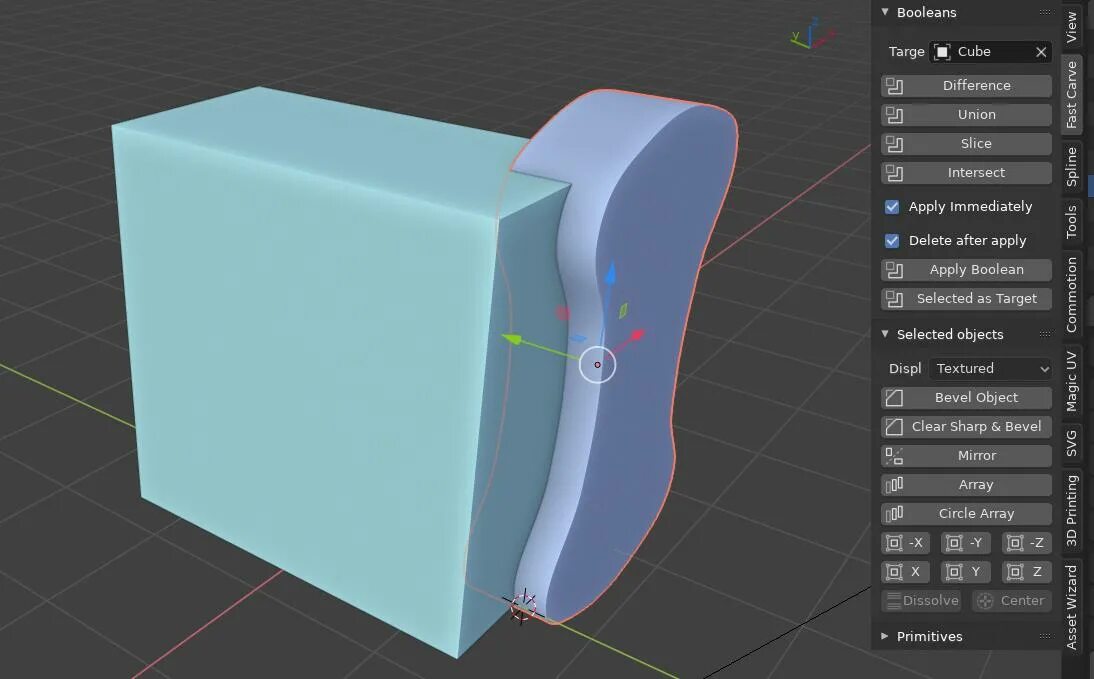Screen dimensions: 1094x679
Task: Click the Center button
Action: click(1012, 601)
